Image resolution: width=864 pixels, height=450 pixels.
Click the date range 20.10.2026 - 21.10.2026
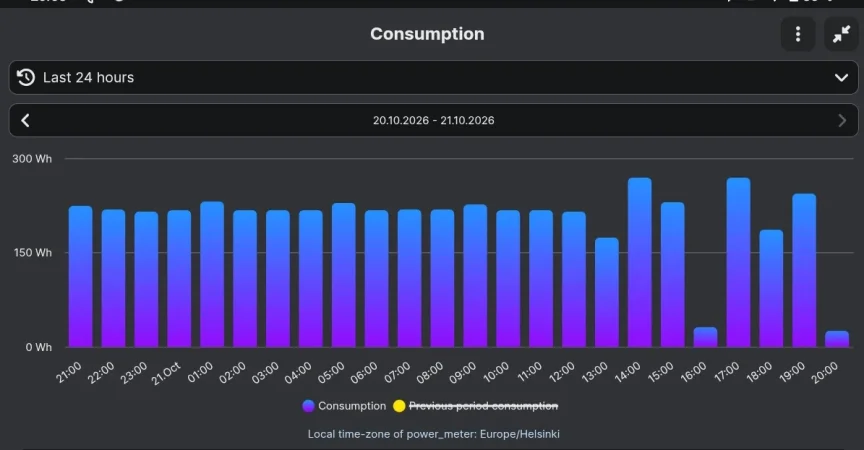click(434, 121)
